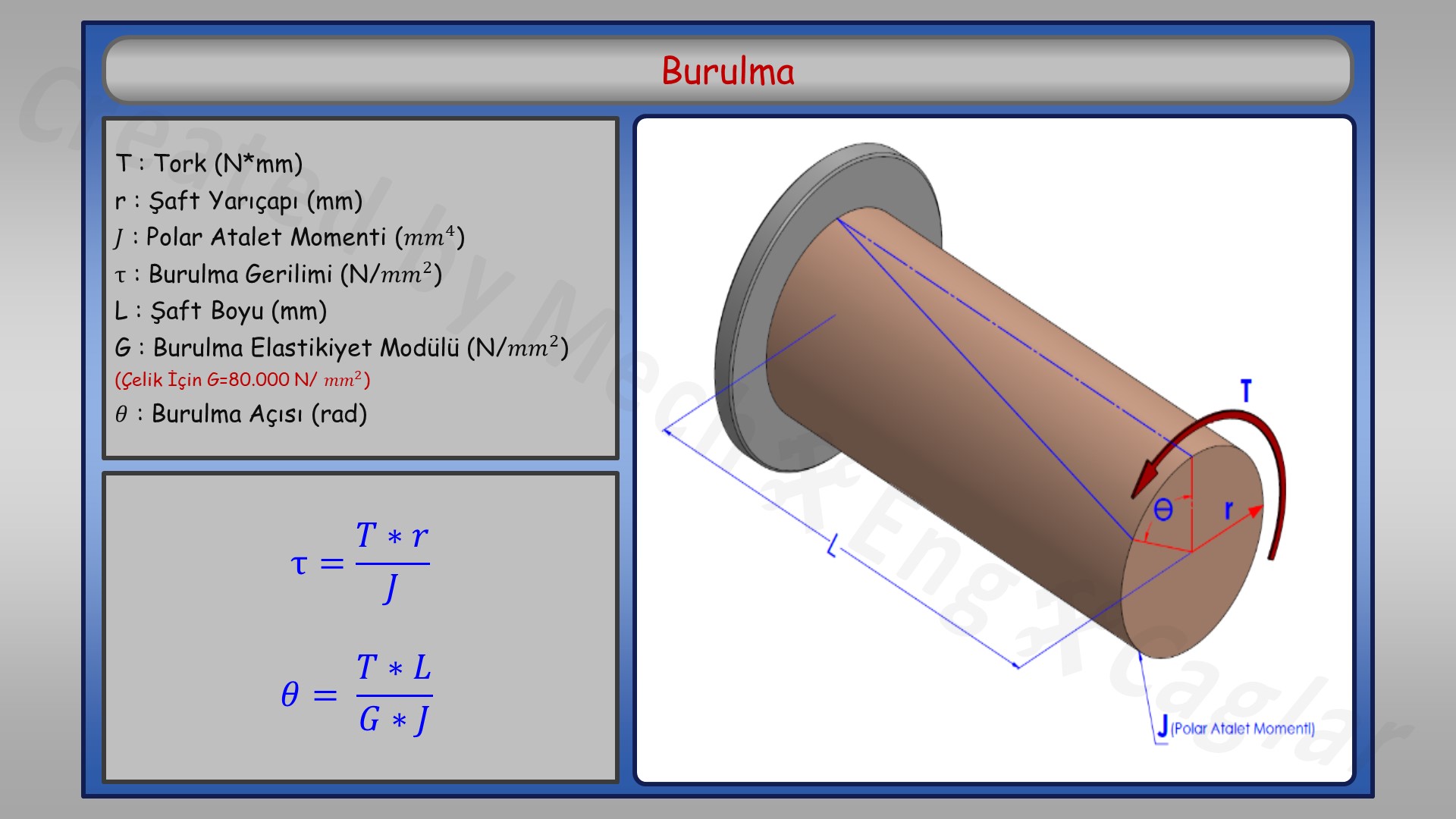The height and width of the screenshot is (819, 1456).
Task: Click the θ = T*L/(G*J) angle formula
Action: click(x=356, y=690)
